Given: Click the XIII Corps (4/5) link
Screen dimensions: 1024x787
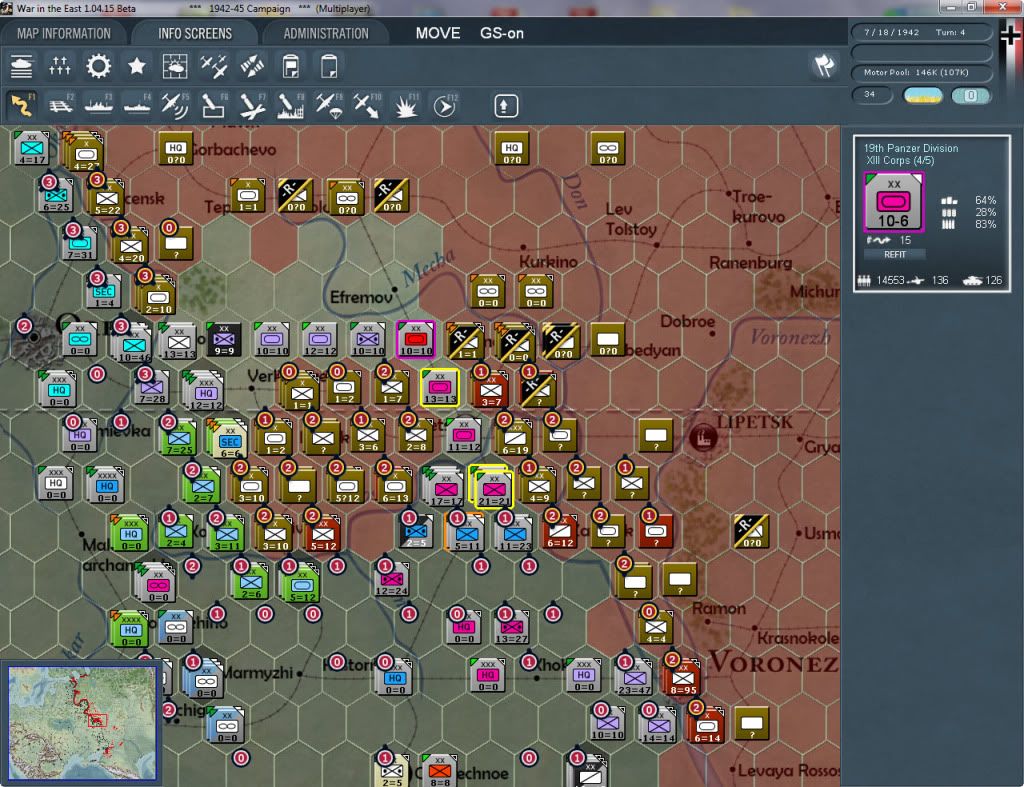Looking at the screenshot, I should click(900, 161).
